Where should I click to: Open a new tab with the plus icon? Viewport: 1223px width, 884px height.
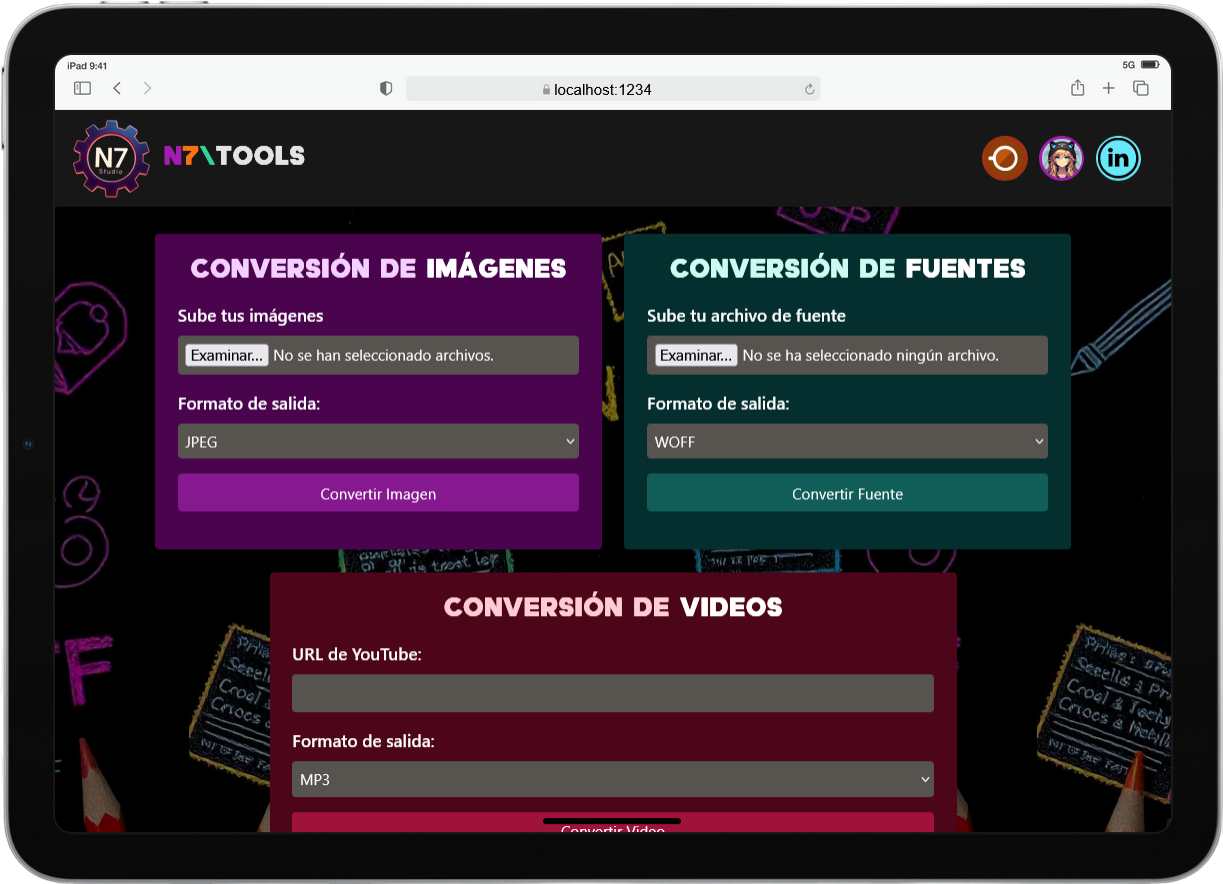tap(1108, 89)
